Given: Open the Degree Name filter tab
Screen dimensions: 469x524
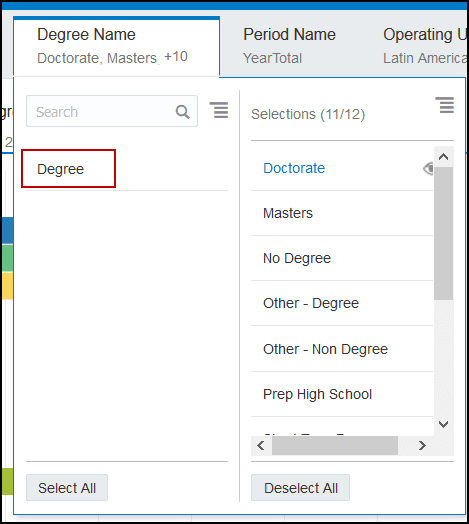Looking at the screenshot, I should 116,46.
